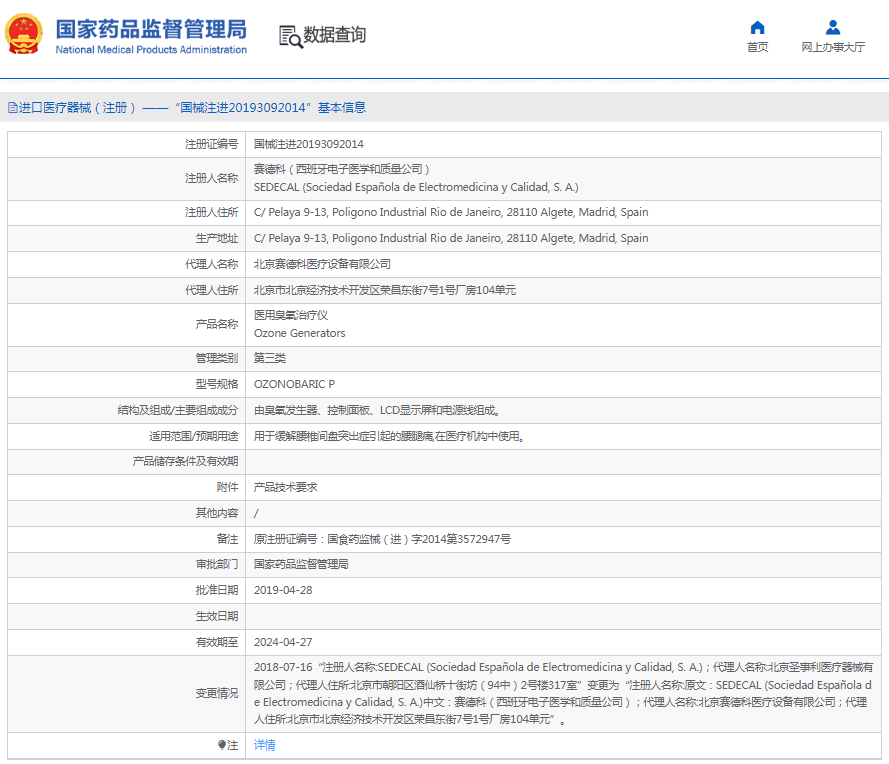The height and width of the screenshot is (764, 889).
Task: Click the 附件 row label
Action: pyautogui.click(x=227, y=487)
